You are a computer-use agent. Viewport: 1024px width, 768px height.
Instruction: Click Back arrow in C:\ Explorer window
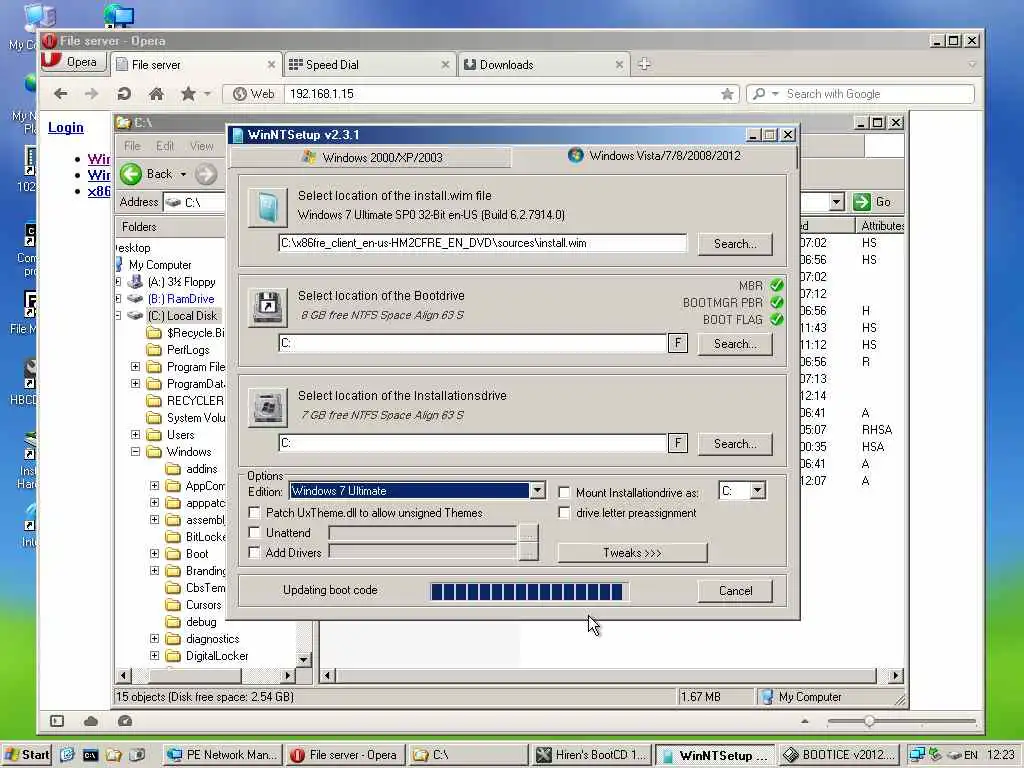point(131,174)
